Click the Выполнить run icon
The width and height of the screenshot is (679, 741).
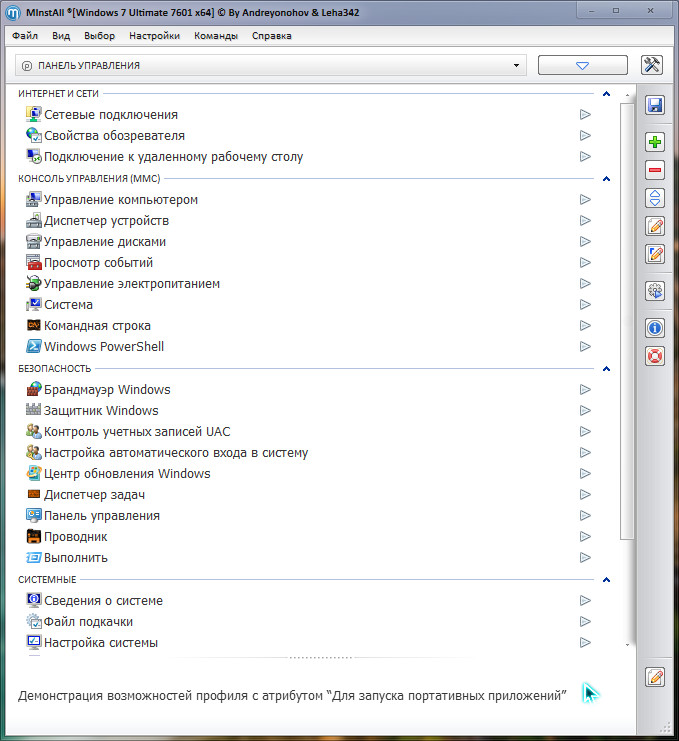[x=34, y=558]
